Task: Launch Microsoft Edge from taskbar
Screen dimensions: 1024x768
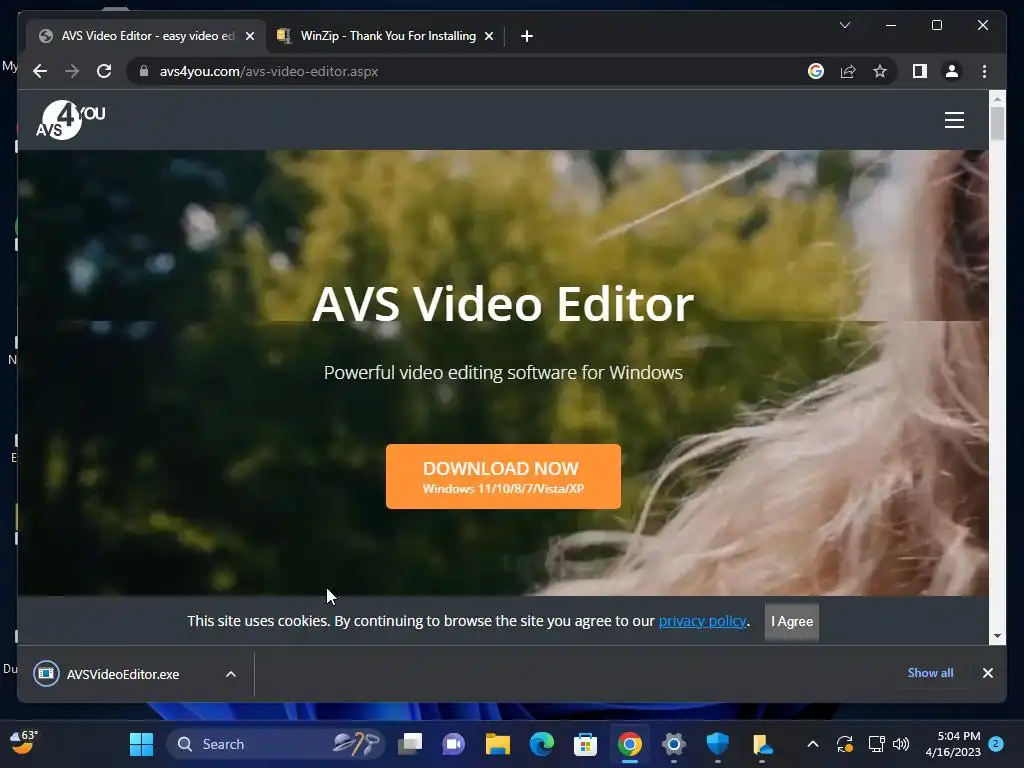Action: tap(541, 744)
